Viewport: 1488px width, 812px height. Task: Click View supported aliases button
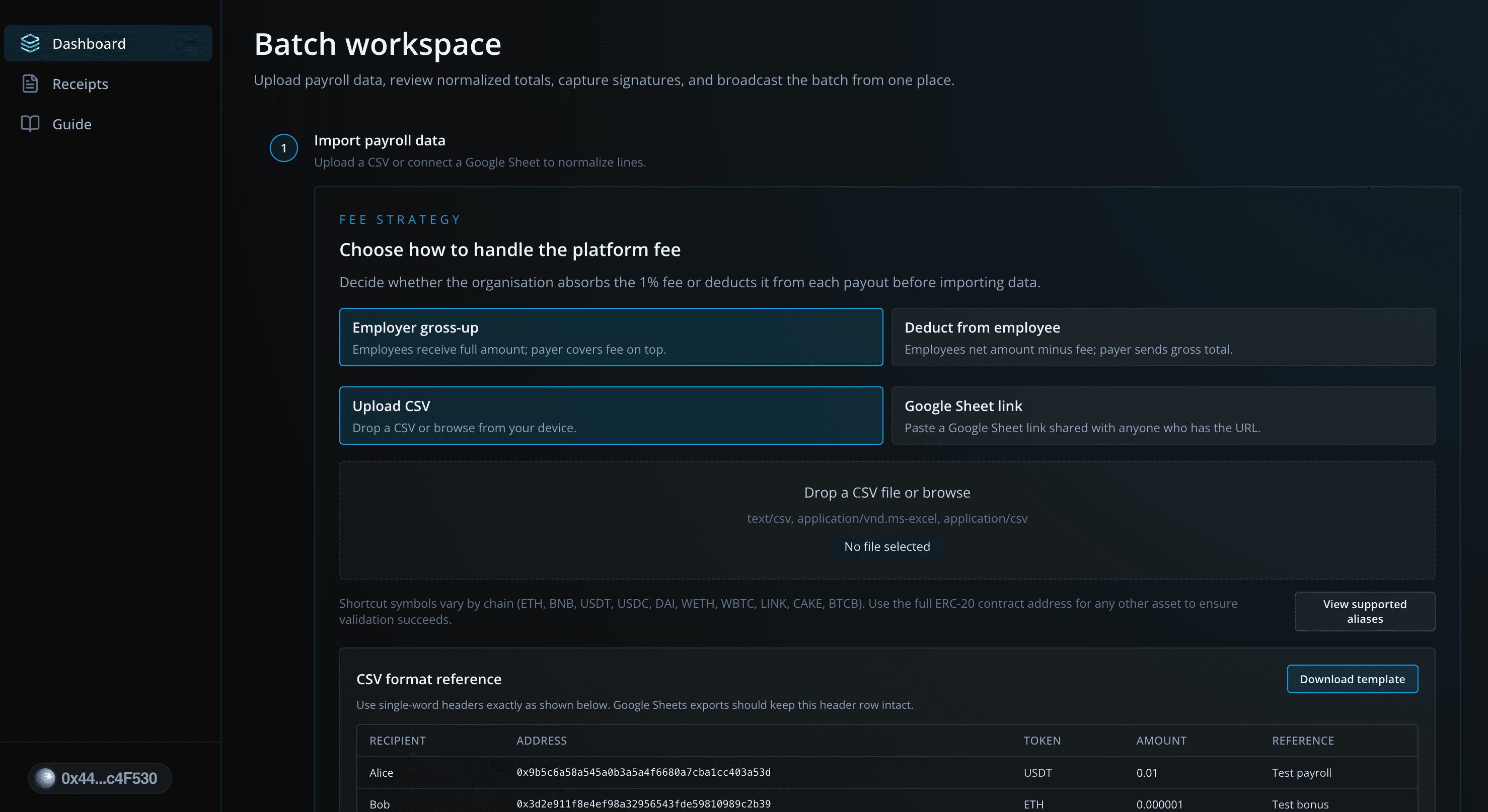[1364, 611]
